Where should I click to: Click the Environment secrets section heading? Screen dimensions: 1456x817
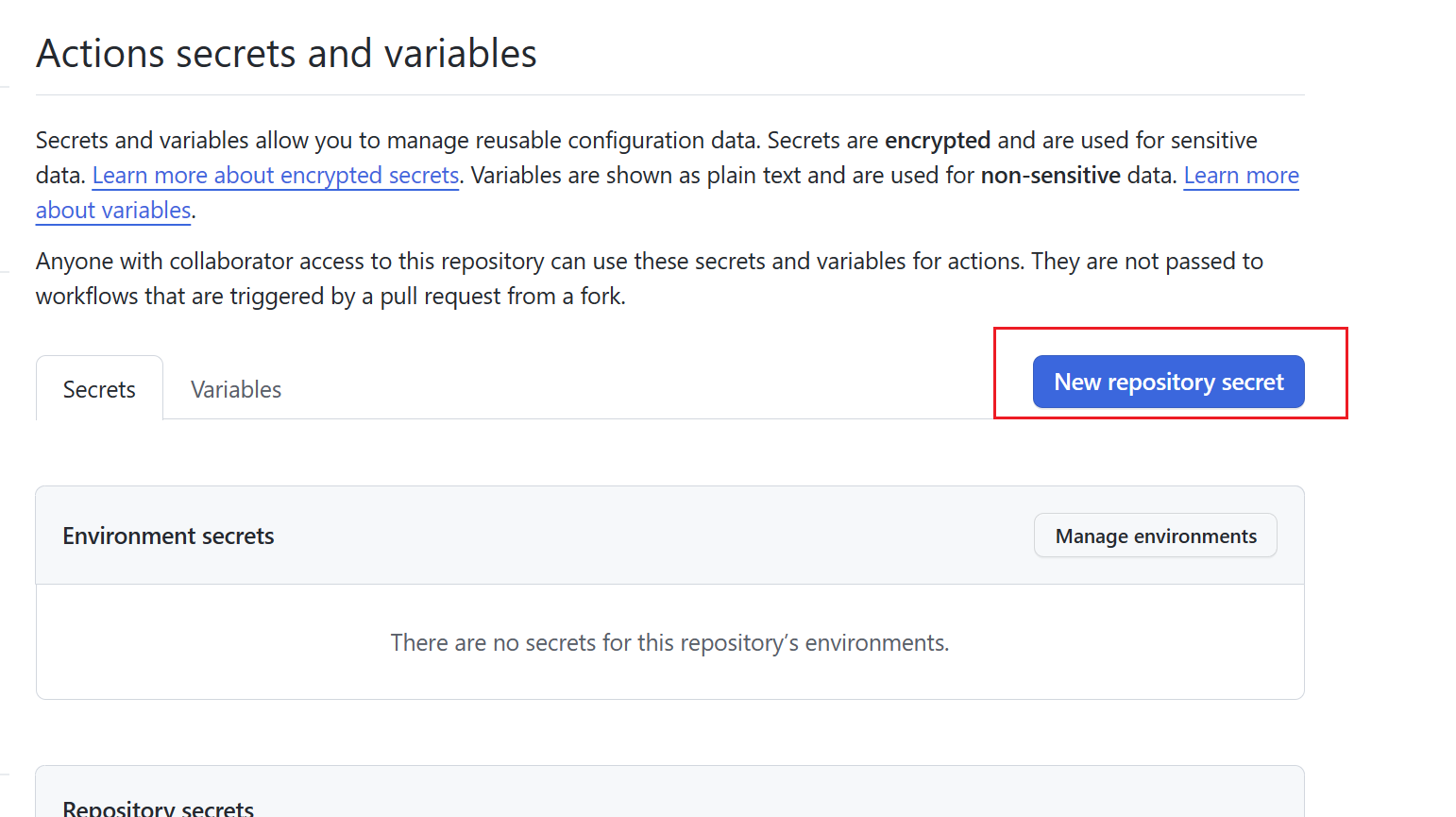168,536
